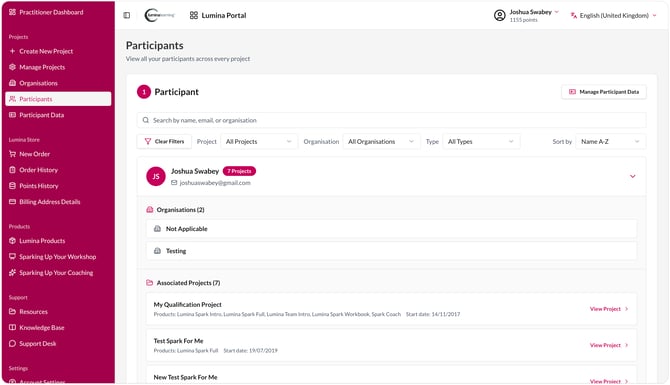This screenshot has height=385, width=670.
Task: Open Organisations in the sidebar
Action: click(x=38, y=83)
